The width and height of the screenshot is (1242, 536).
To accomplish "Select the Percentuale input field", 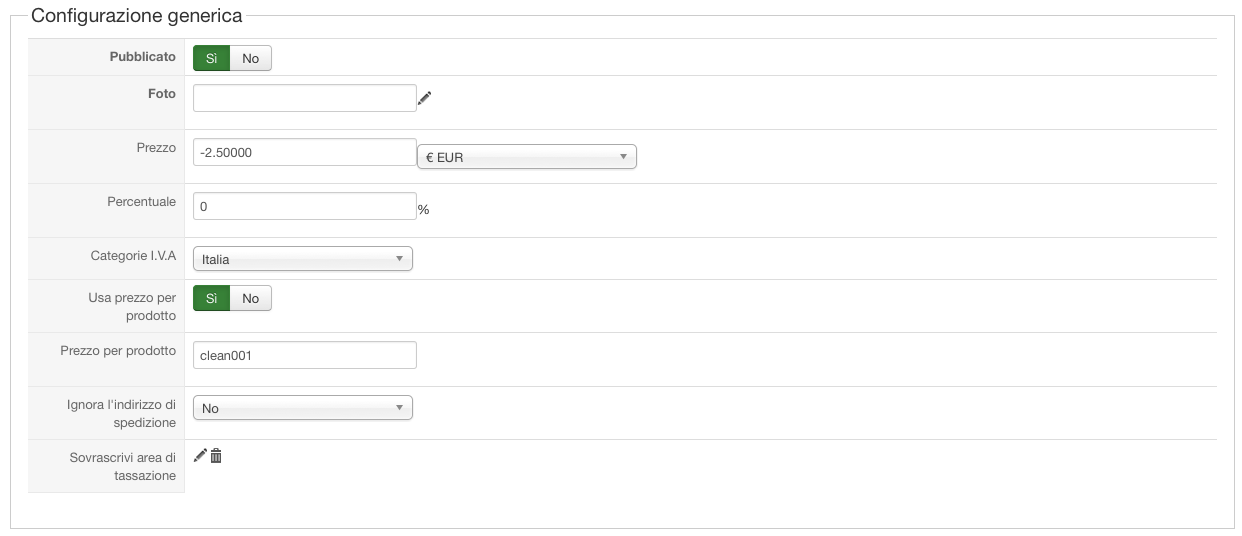I will tap(304, 206).
